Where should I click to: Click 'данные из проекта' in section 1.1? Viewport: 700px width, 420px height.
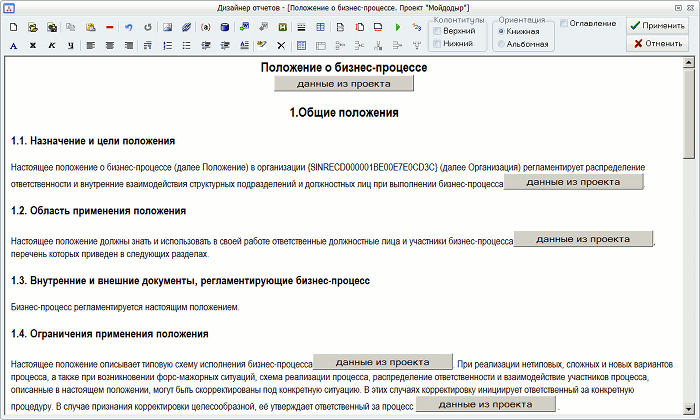click(x=573, y=182)
